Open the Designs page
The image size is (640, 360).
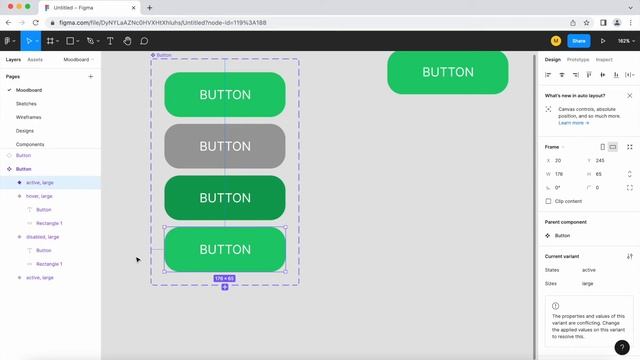(24, 131)
